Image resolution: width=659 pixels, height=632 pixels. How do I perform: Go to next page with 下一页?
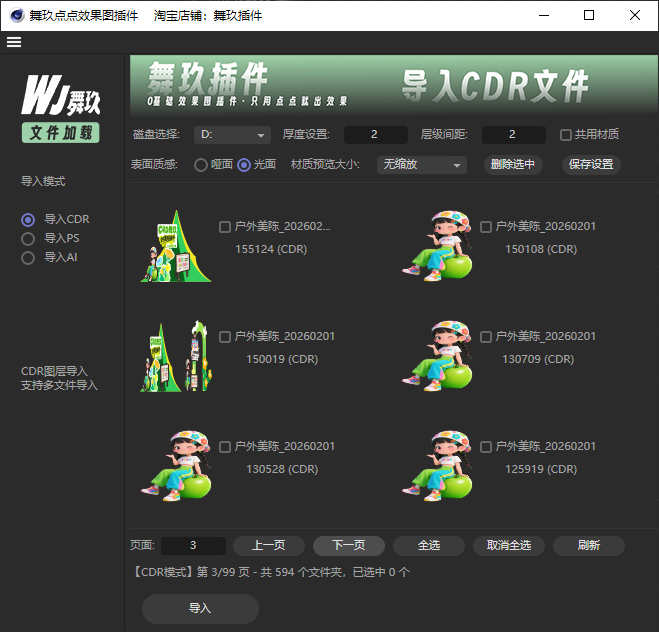349,546
